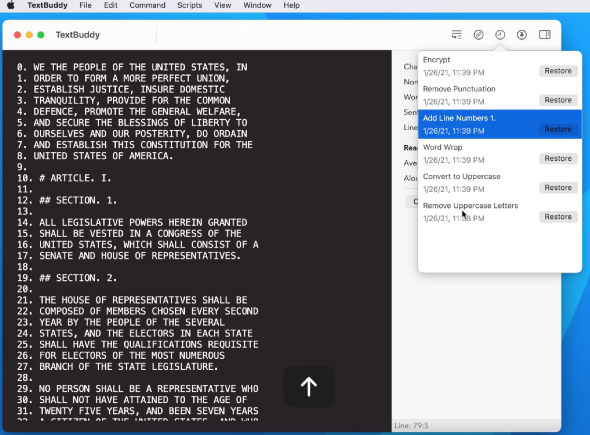Restore the Convert to Uppercase entry
Screen dimensions: 590x435
[x=558, y=187]
